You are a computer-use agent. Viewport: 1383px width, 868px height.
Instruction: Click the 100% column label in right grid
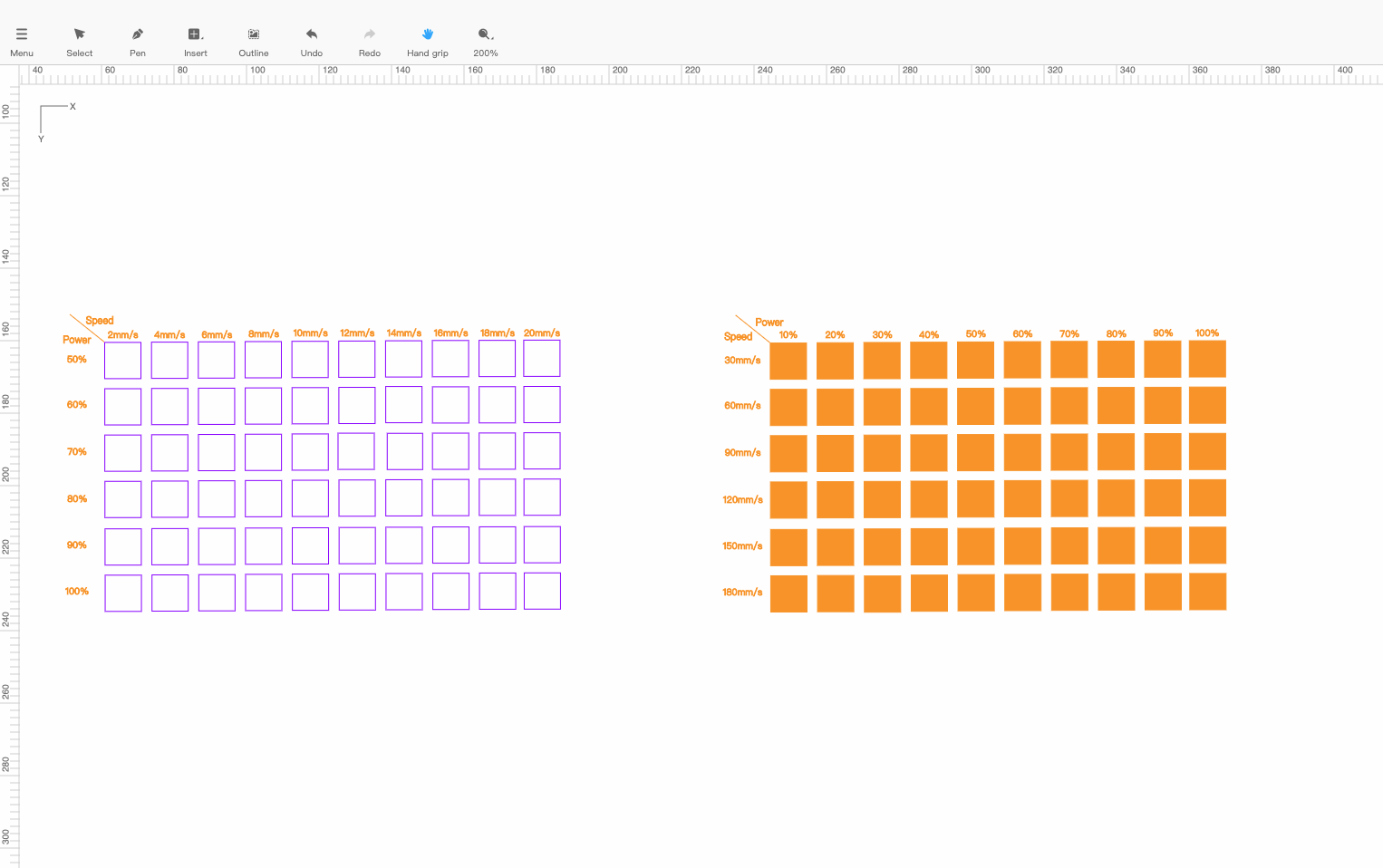coord(1207,333)
